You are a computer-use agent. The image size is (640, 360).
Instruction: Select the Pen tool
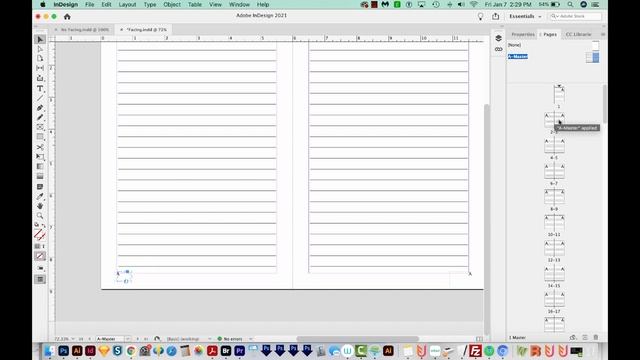point(40,108)
